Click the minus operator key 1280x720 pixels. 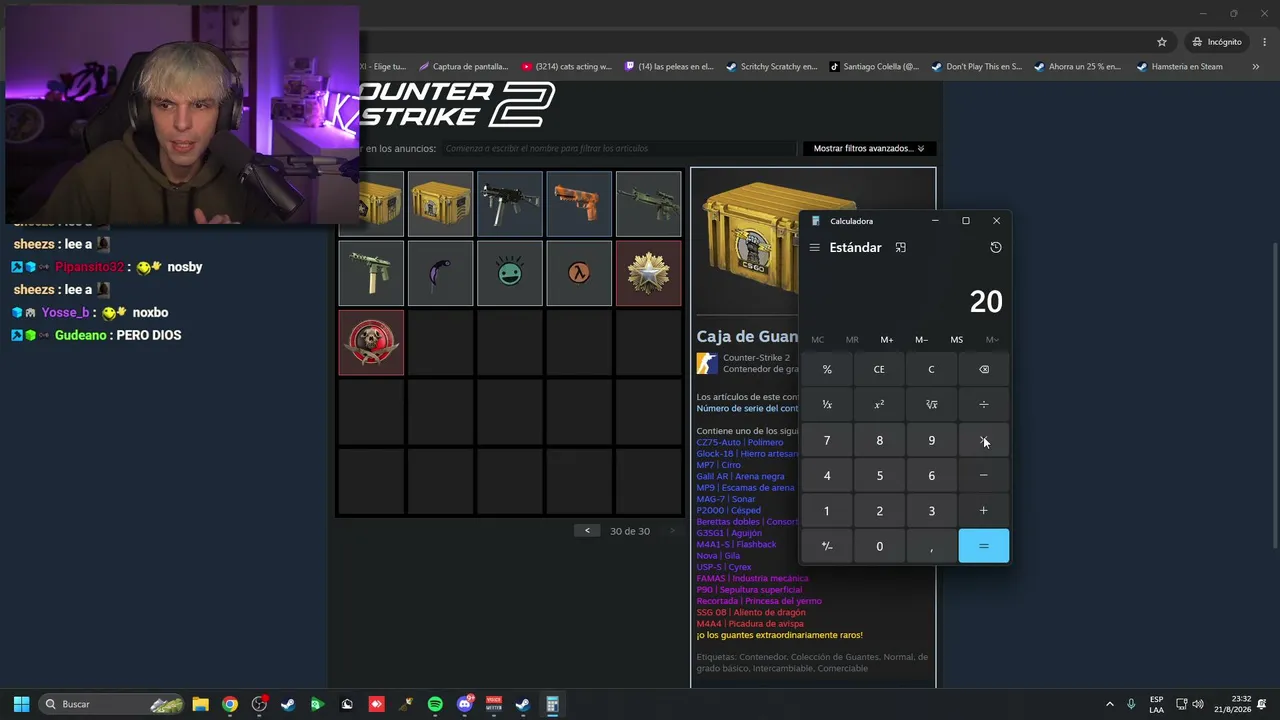(x=984, y=476)
